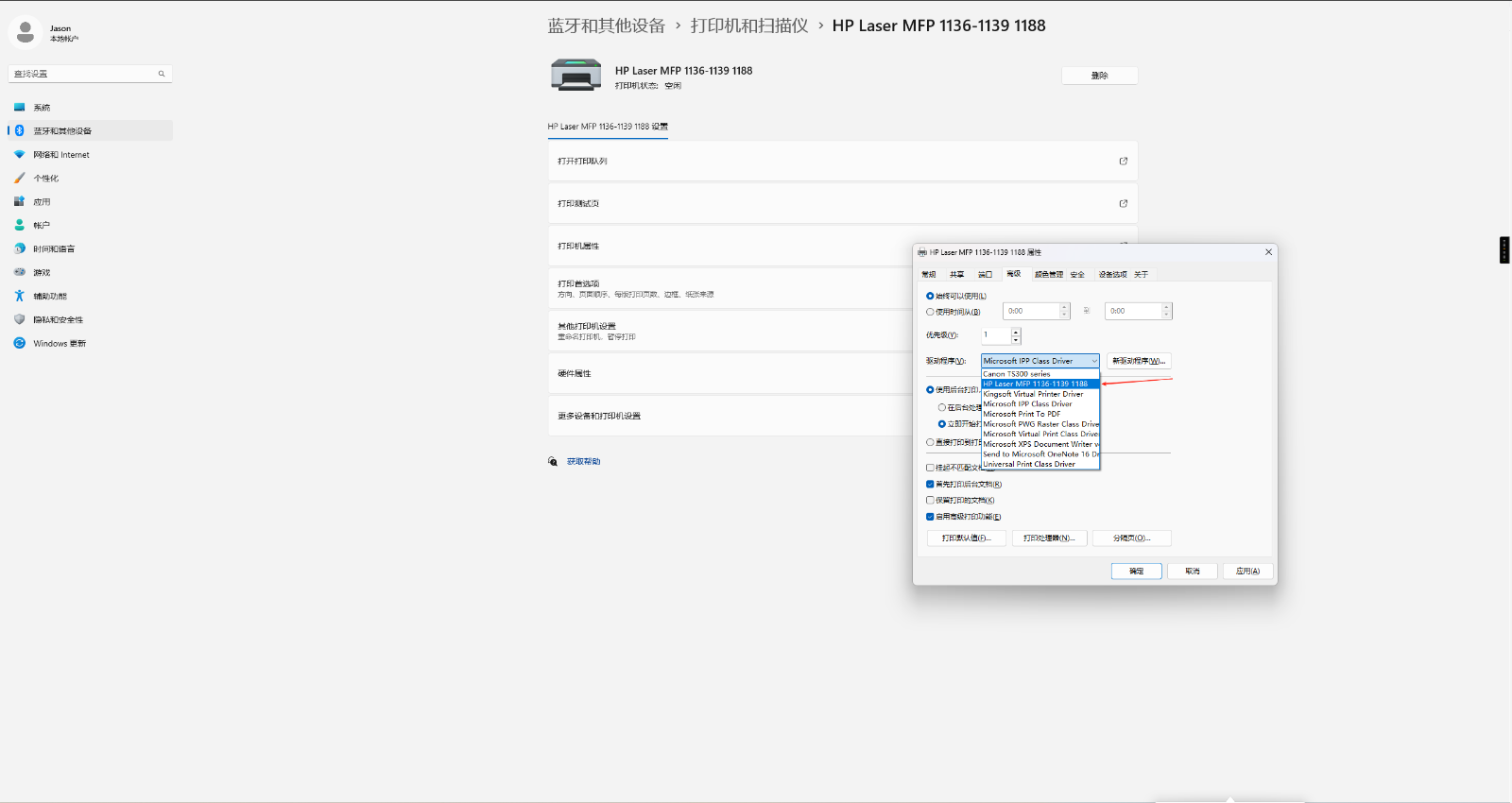
Task: Open the 系统 (System) settings icon
Action: pyautogui.click(x=19, y=108)
